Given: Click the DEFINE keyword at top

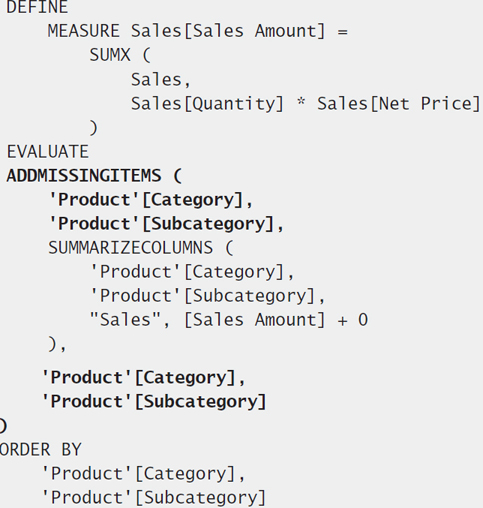Looking at the screenshot, I should pyautogui.click(x=37, y=7).
